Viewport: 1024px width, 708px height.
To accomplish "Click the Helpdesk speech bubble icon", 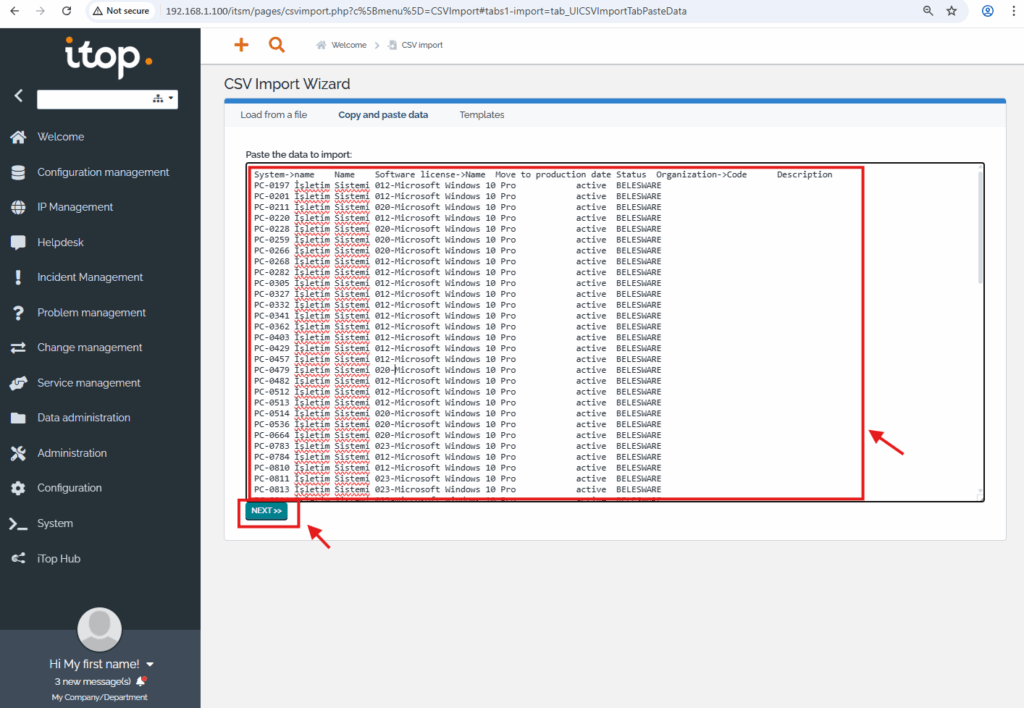I will (x=18, y=242).
